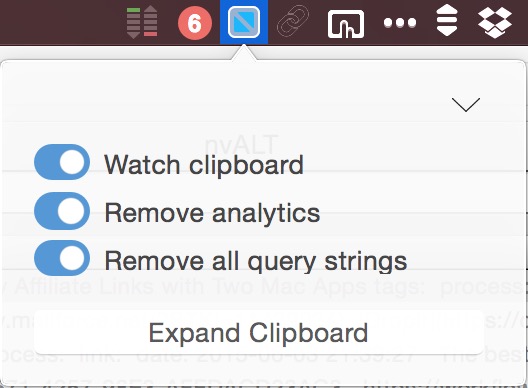Select the Remove analytics label text
The height and width of the screenshot is (388, 528).
click(x=212, y=213)
